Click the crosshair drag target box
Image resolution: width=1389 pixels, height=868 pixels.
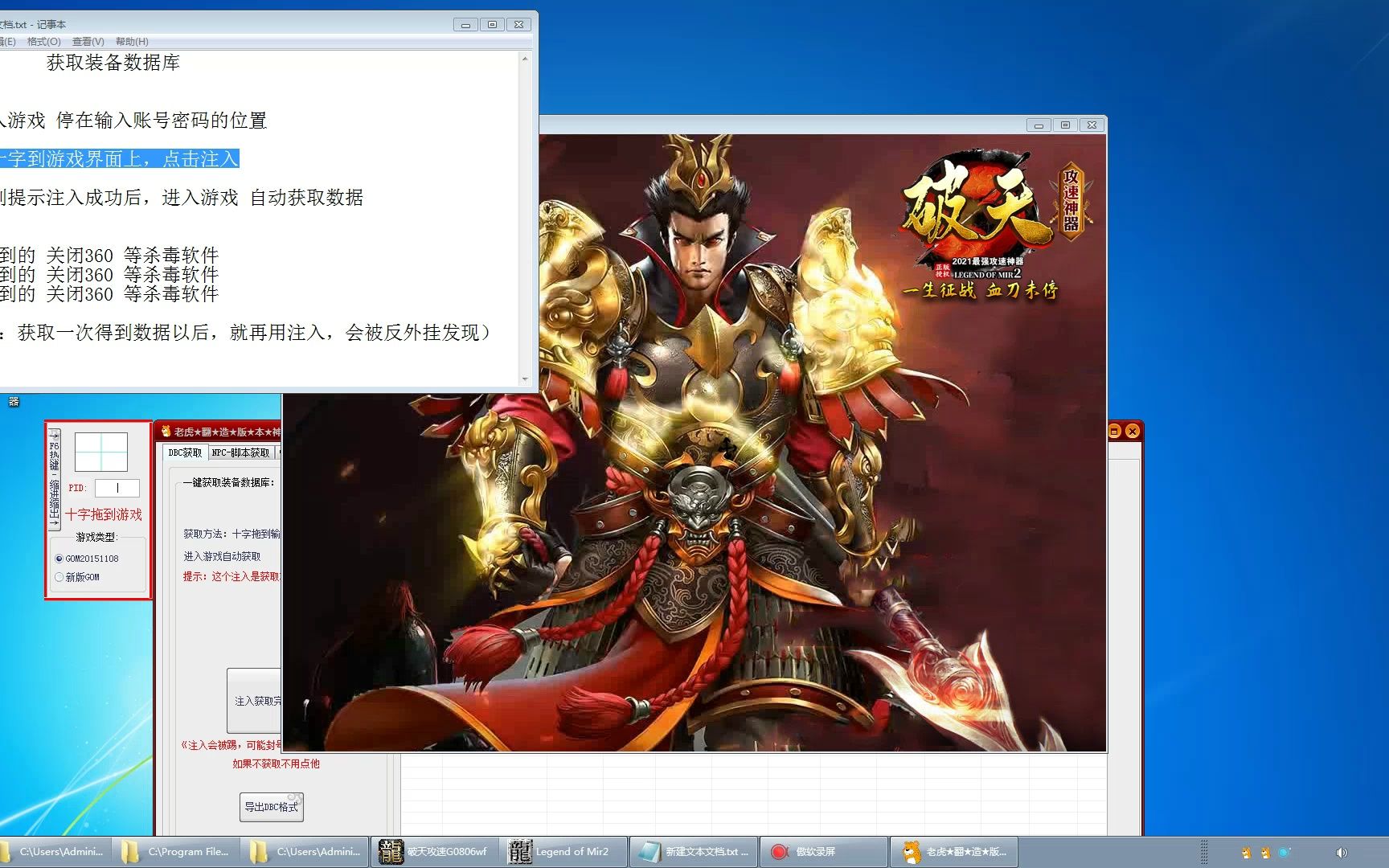101,452
